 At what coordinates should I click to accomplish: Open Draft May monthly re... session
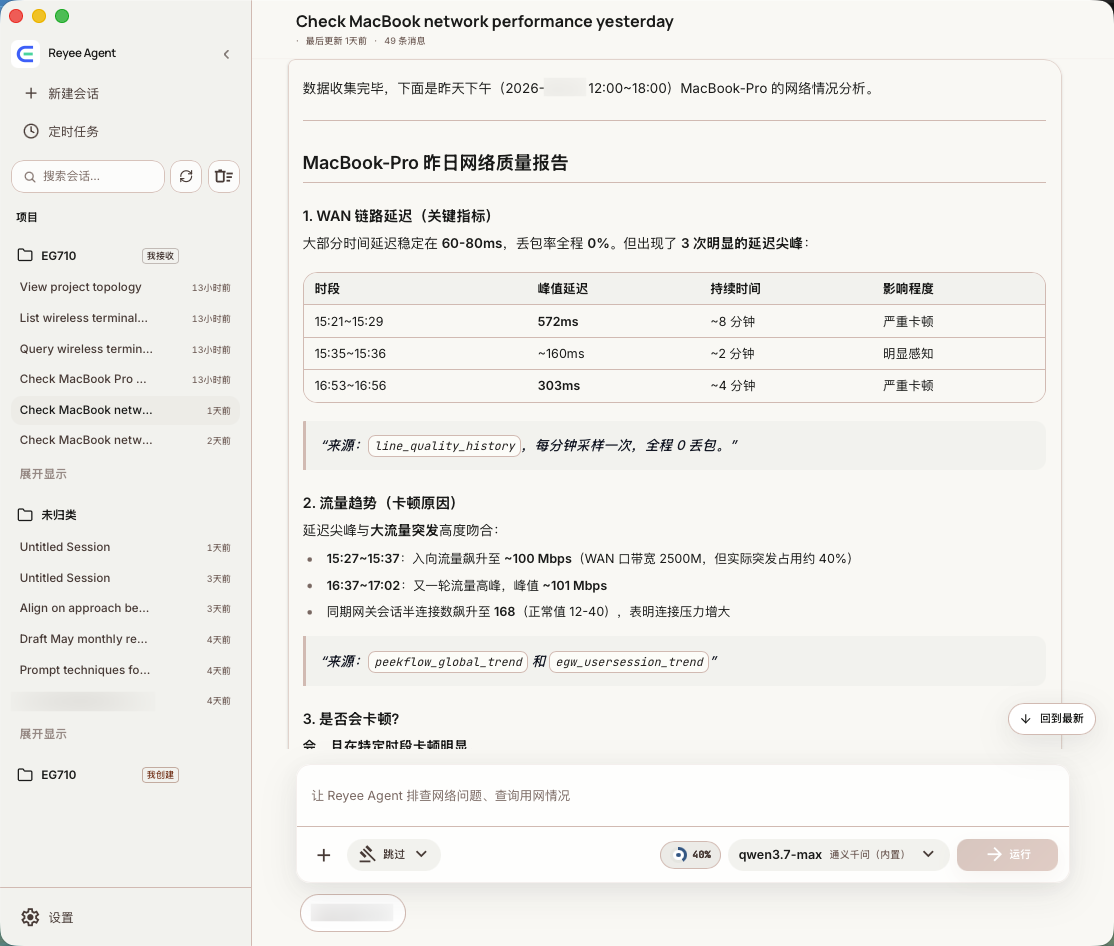(125, 639)
